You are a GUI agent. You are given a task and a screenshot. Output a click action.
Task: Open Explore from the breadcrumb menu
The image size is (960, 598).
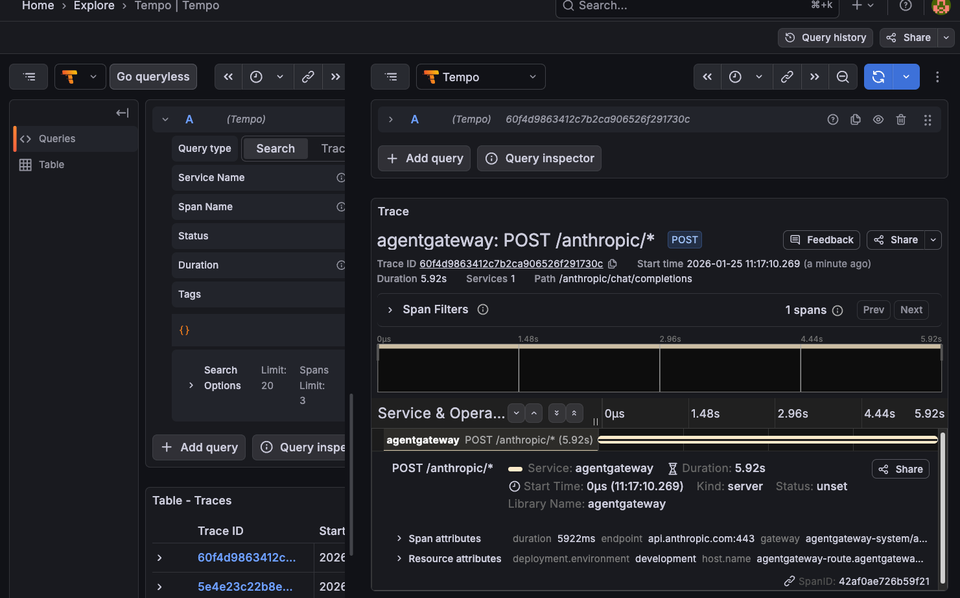[x=94, y=6]
